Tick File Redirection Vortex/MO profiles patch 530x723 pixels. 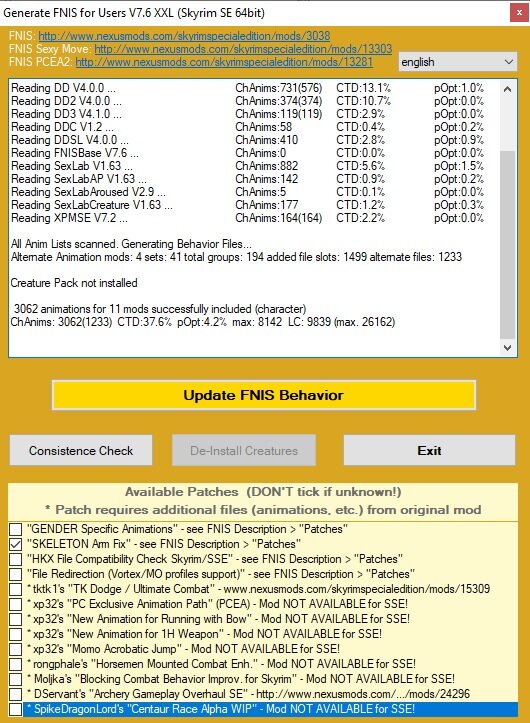(x=16, y=574)
